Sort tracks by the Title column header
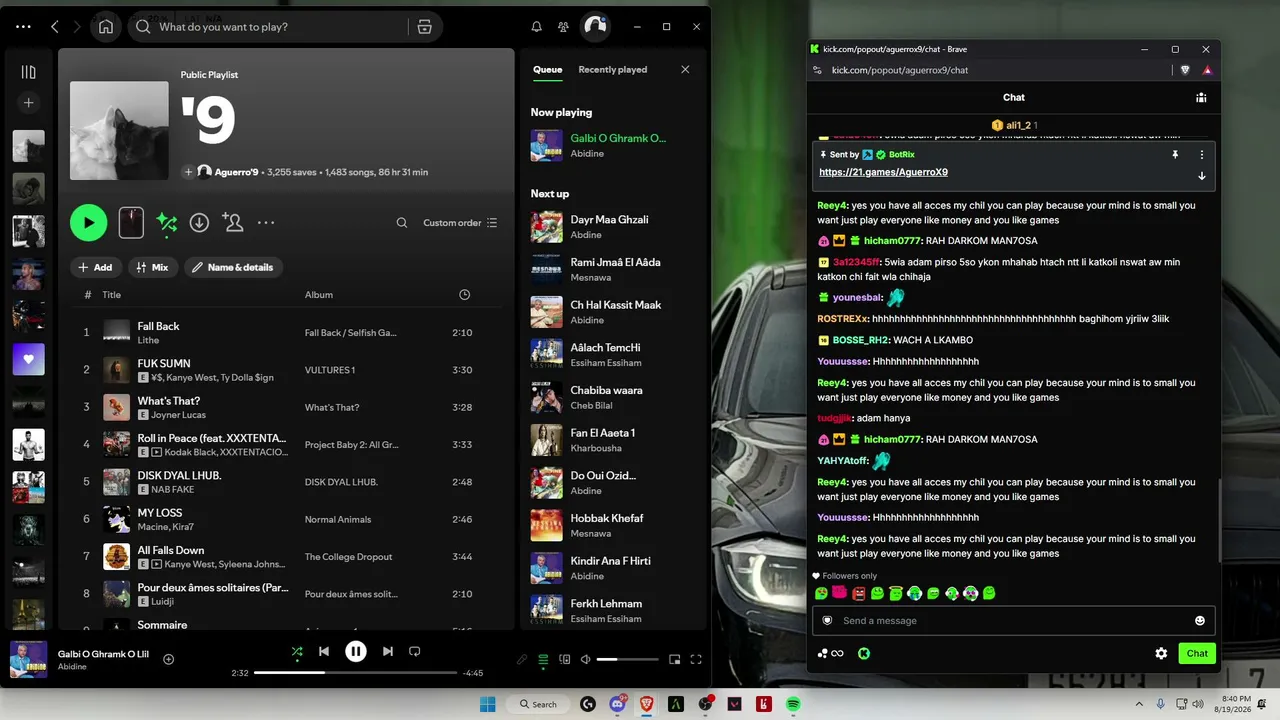 point(112,295)
